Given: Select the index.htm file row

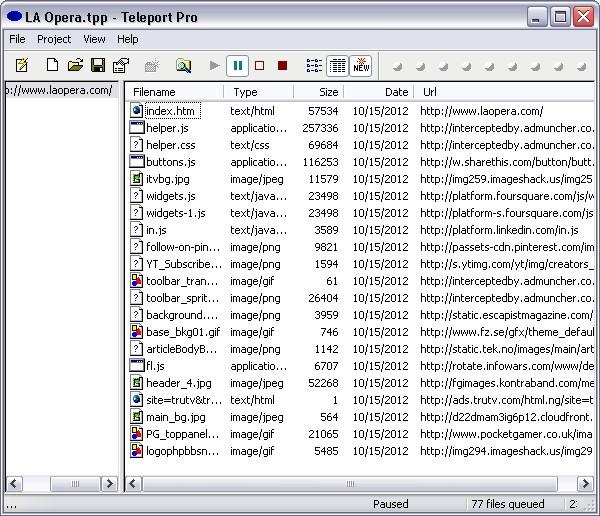Looking at the screenshot, I should click(x=170, y=111).
